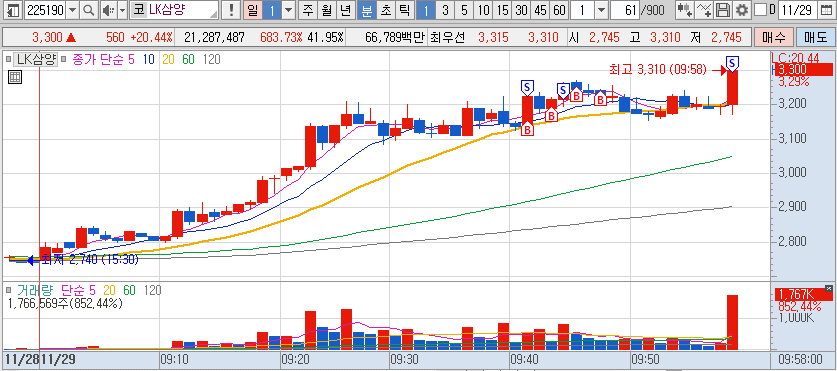Open the stock code 225190 dropdown arrow
Viewport: 837px width, 371px height.
pyautogui.click(x=73, y=10)
